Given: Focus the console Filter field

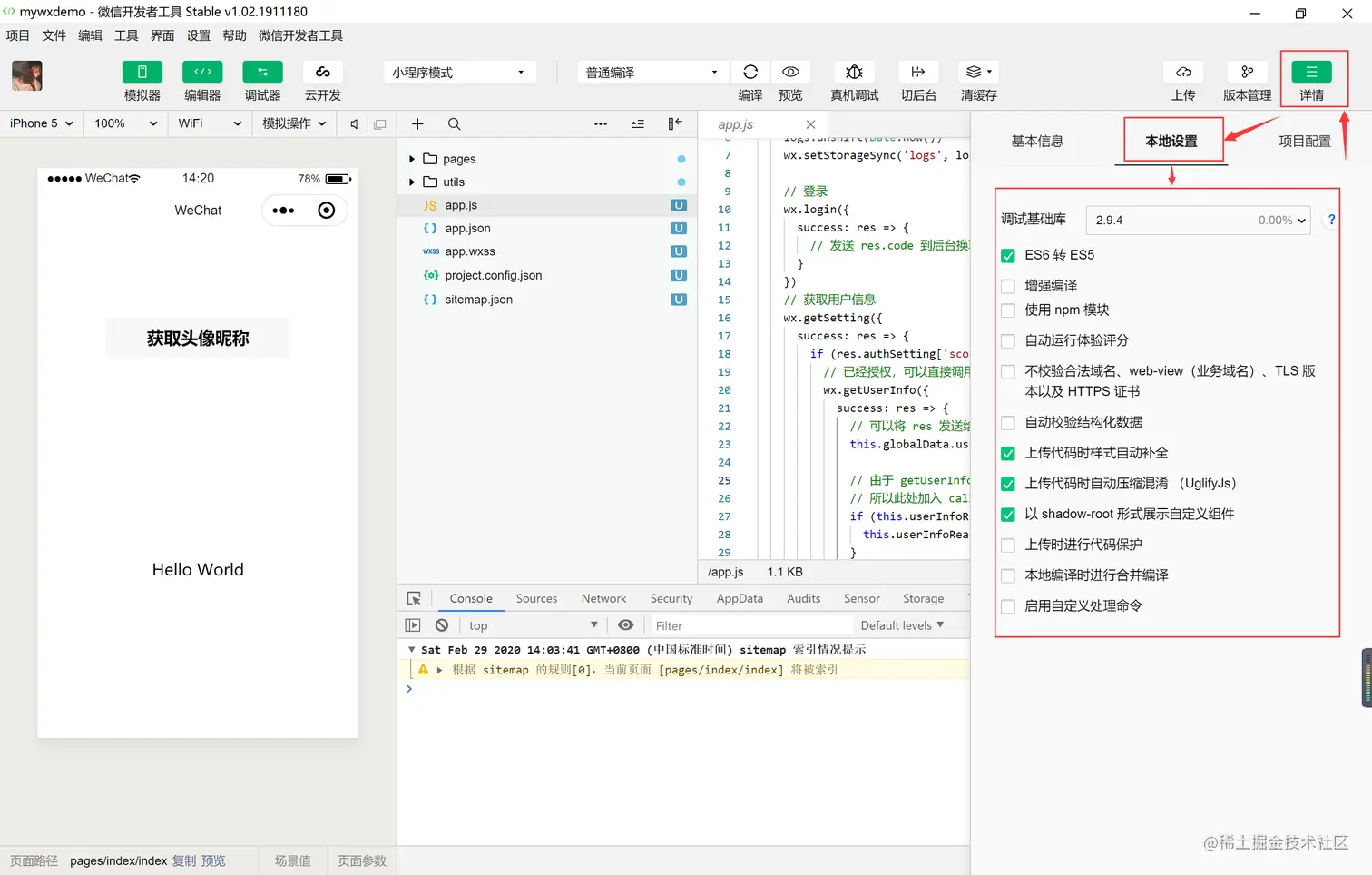Looking at the screenshot, I should tap(750, 625).
